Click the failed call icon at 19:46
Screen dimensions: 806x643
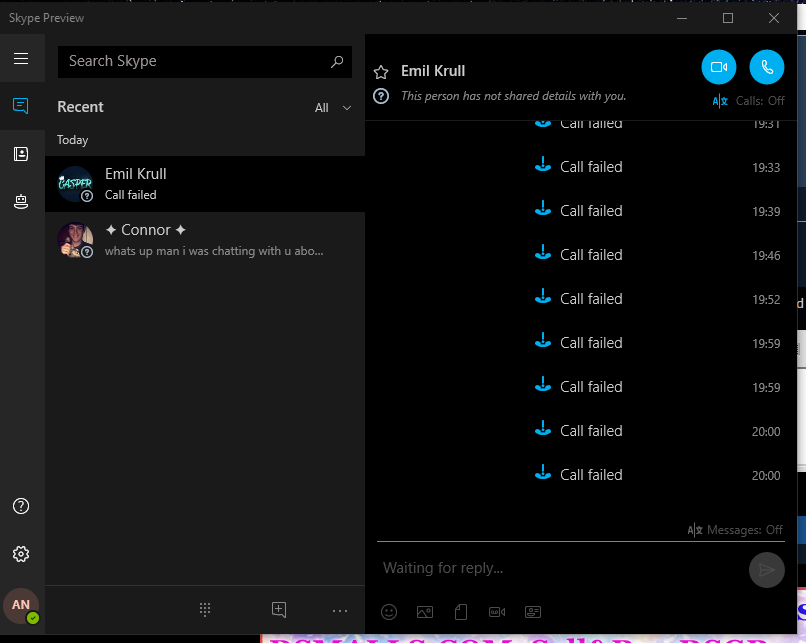pos(543,253)
